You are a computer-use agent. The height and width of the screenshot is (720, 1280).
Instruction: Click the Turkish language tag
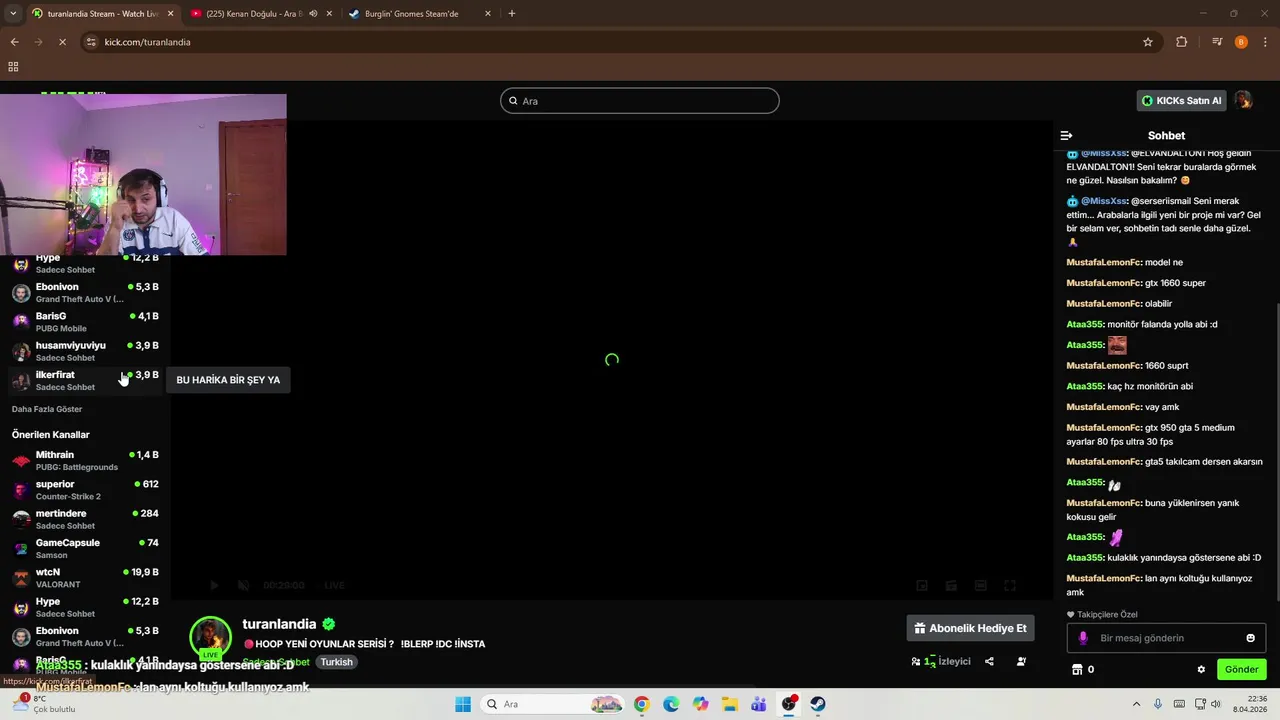(337, 662)
